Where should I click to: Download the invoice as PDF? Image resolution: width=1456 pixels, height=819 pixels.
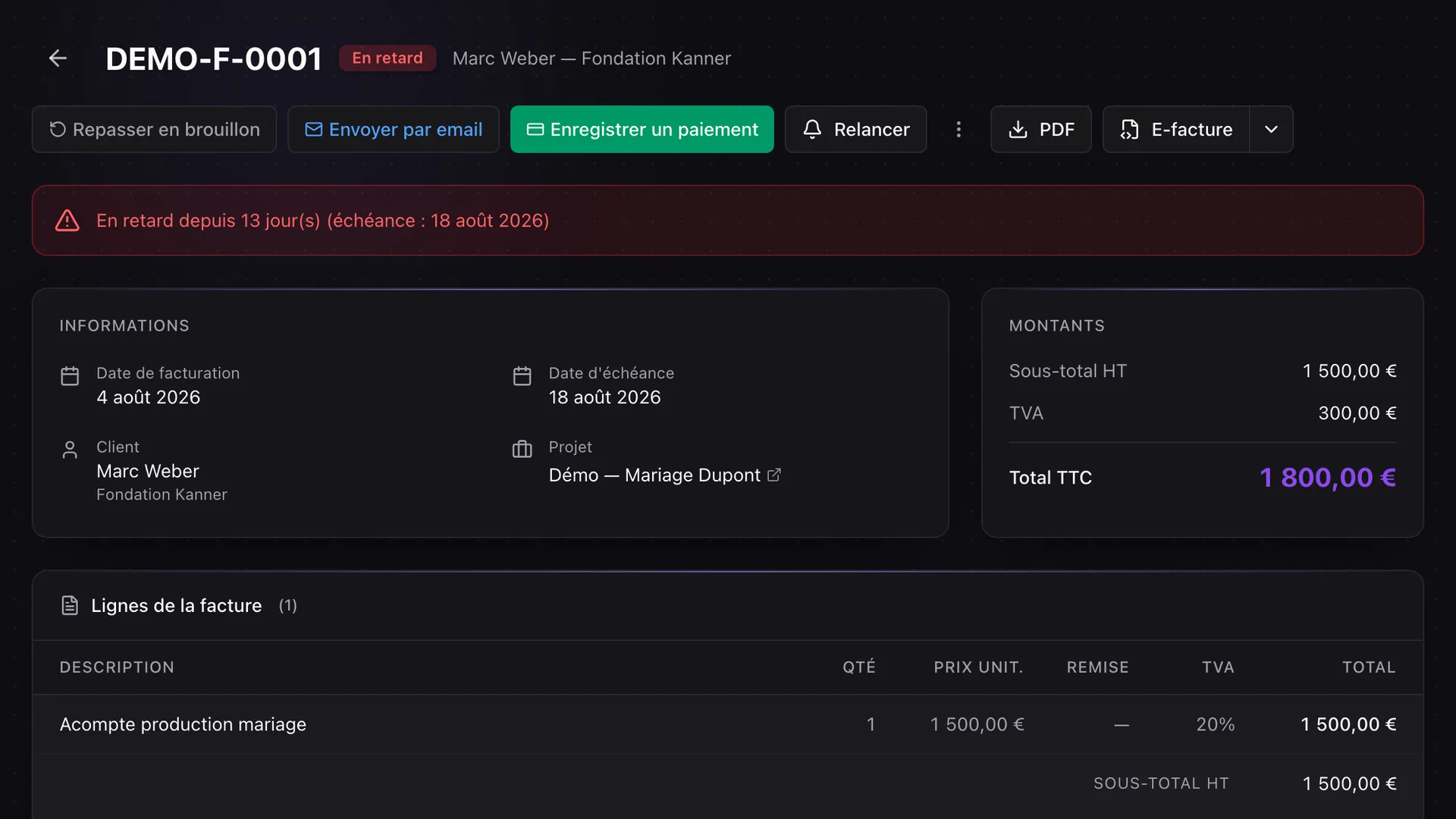click(1040, 130)
